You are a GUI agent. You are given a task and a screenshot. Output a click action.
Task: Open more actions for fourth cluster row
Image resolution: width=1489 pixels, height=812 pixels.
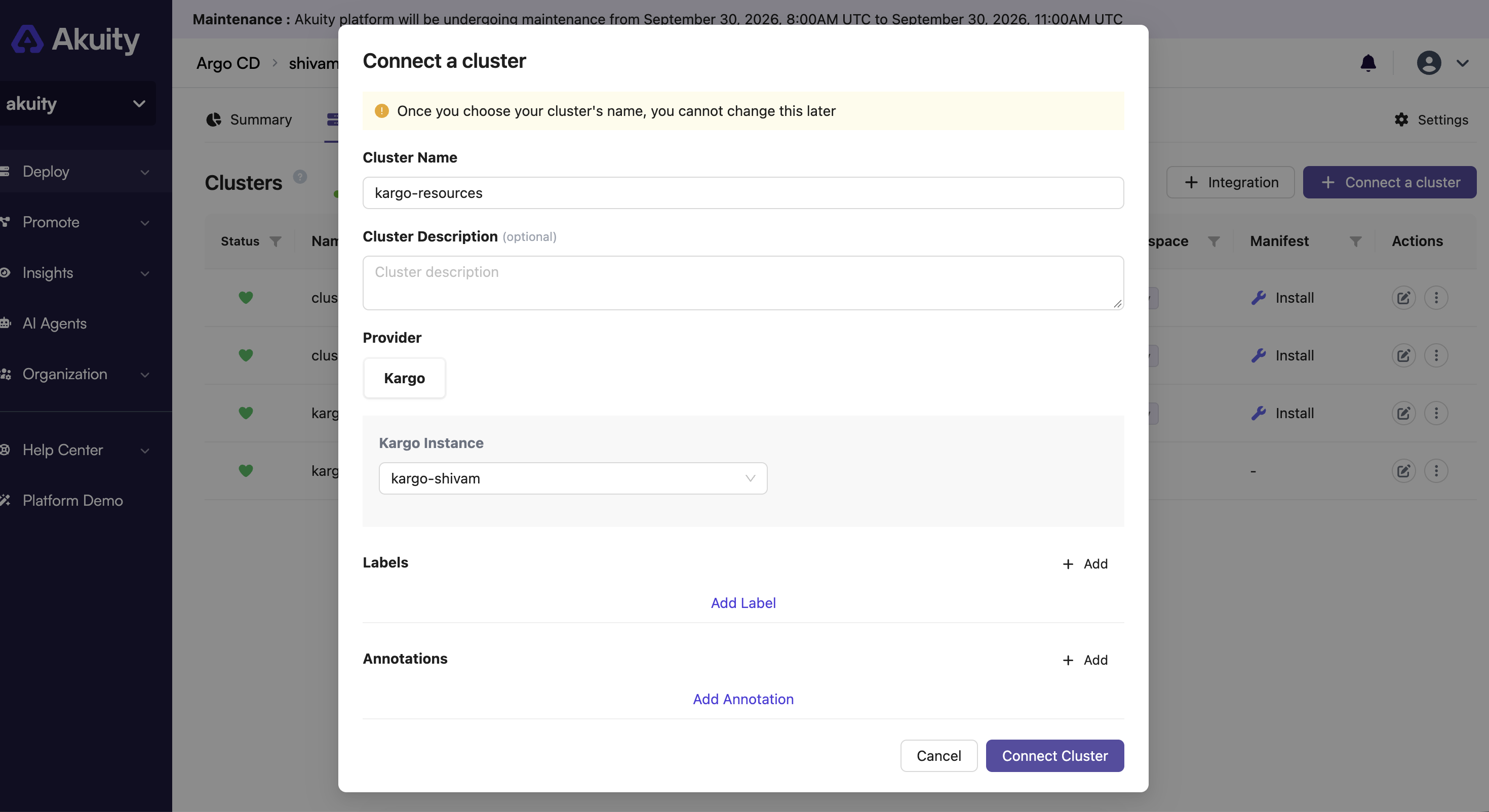(1436, 471)
